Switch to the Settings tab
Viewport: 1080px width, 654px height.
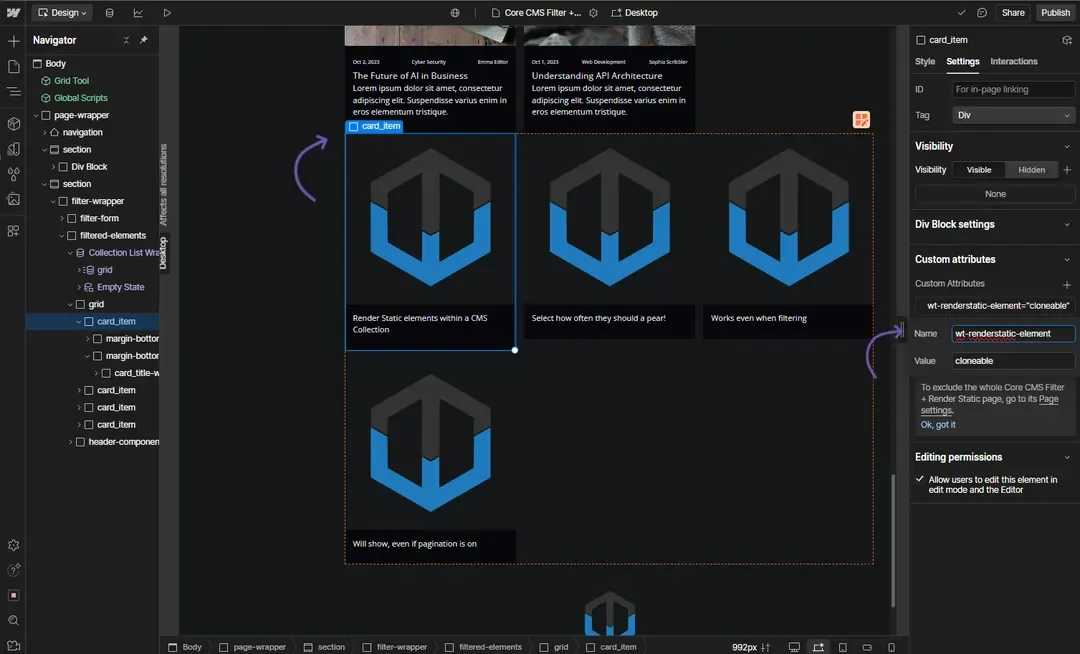click(x=962, y=61)
